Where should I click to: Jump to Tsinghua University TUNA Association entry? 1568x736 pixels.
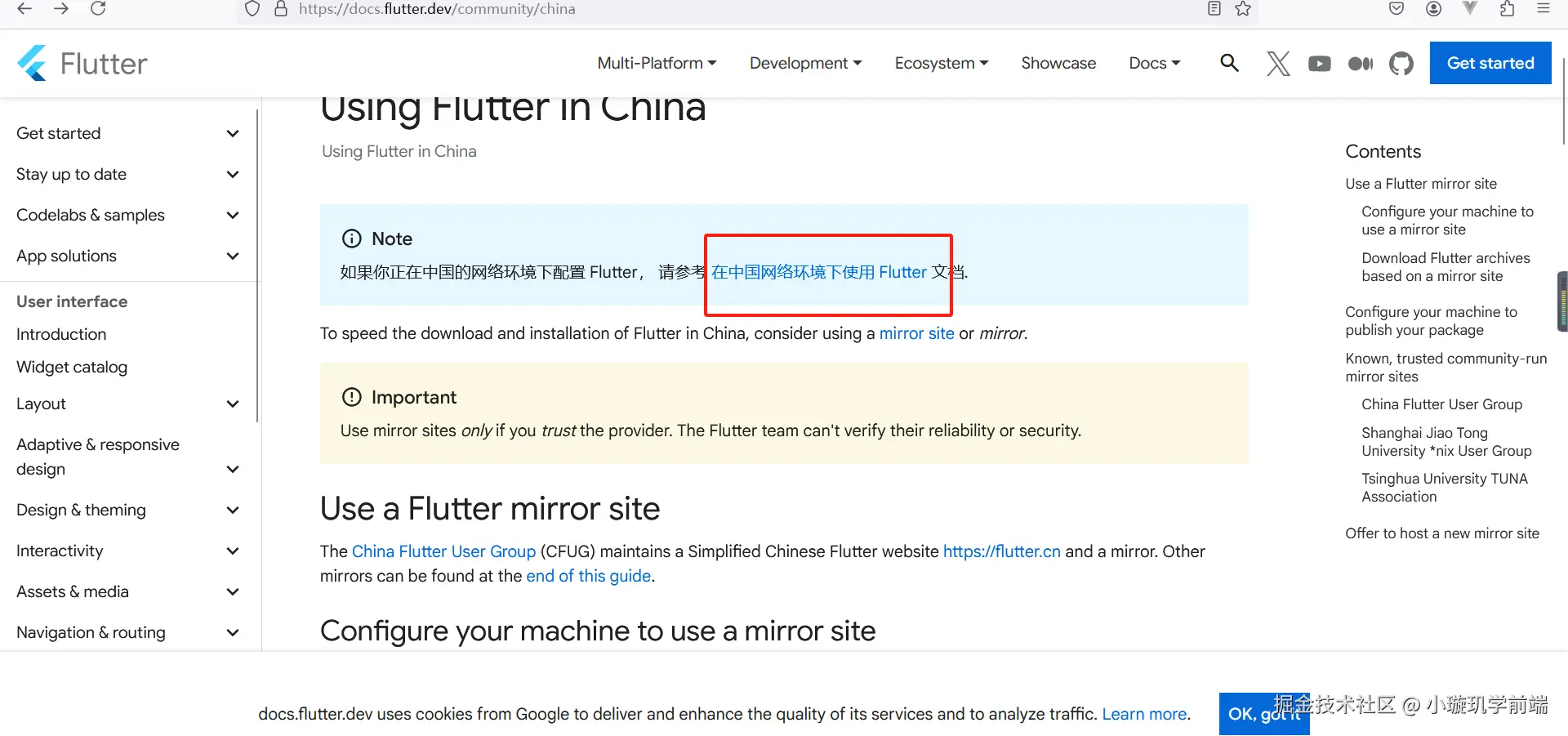point(1444,488)
